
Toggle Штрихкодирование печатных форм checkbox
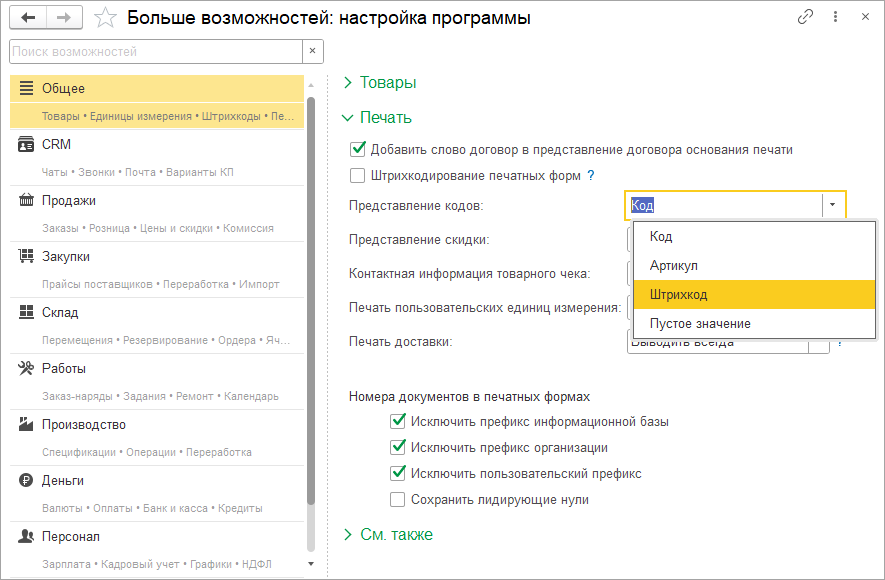[358, 176]
